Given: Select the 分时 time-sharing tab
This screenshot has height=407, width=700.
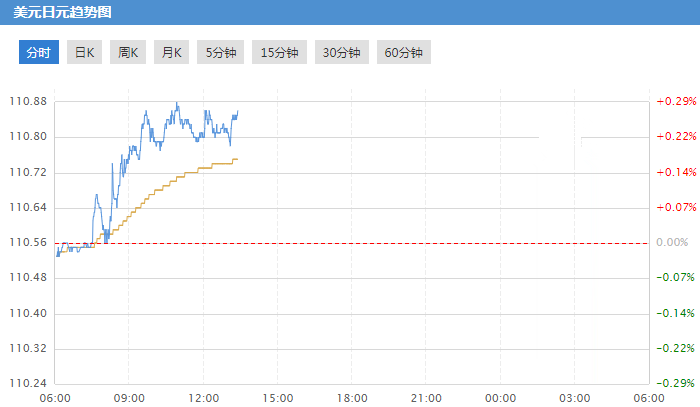Looking at the screenshot, I should coord(39,53).
